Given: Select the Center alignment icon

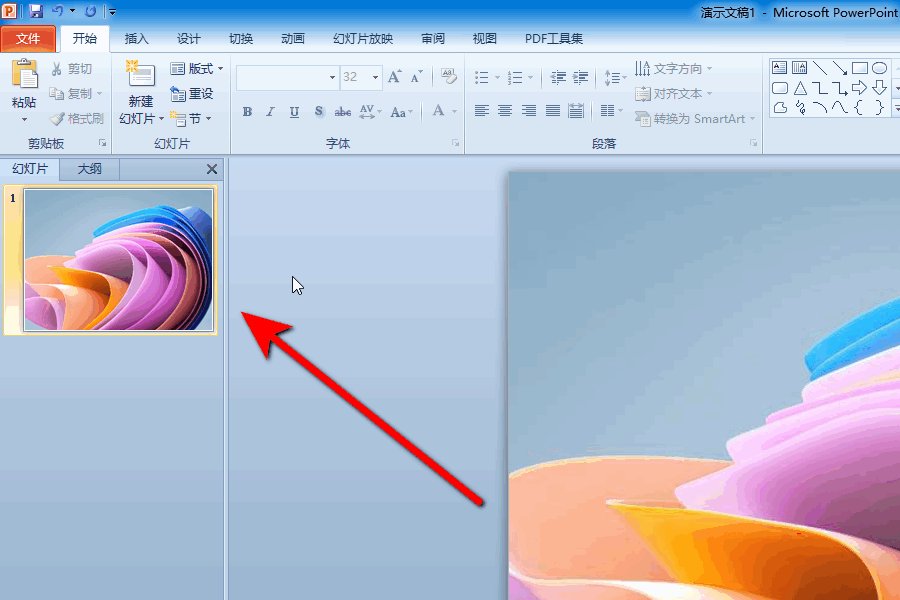Looking at the screenshot, I should (x=505, y=112).
